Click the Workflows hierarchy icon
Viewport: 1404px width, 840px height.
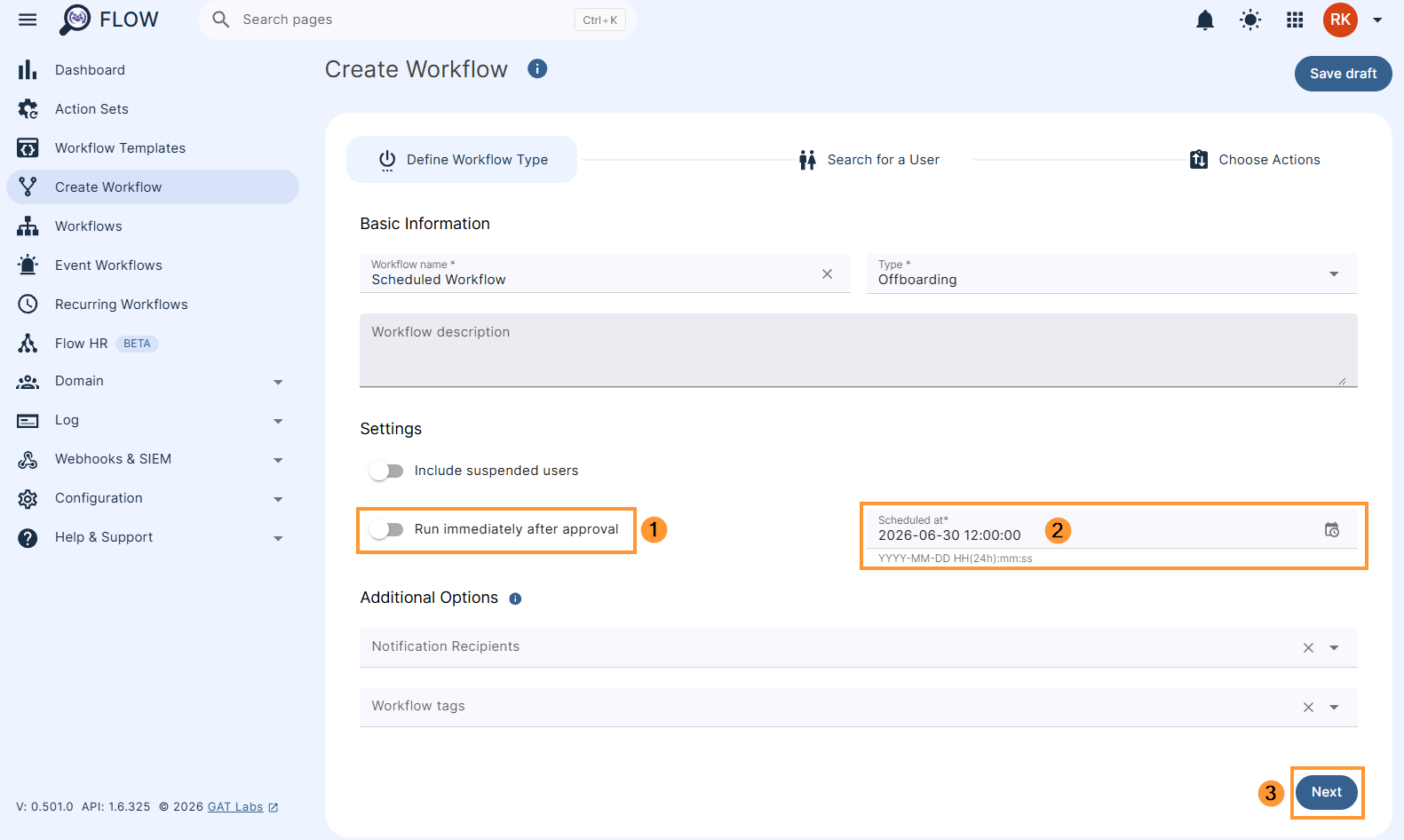pyautogui.click(x=28, y=226)
